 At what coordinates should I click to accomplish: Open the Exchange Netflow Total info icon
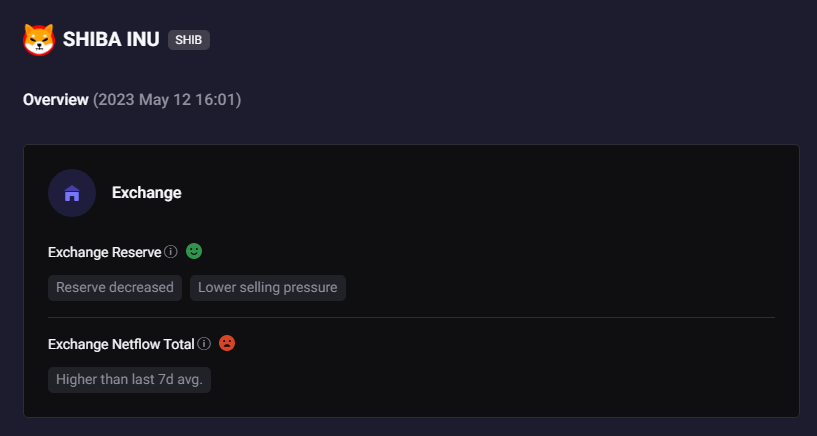coord(204,344)
